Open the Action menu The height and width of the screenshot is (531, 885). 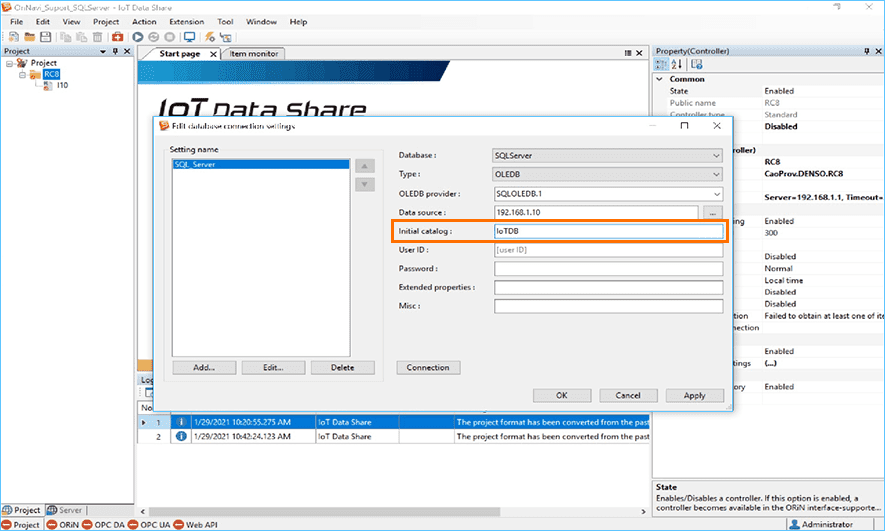click(x=144, y=21)
